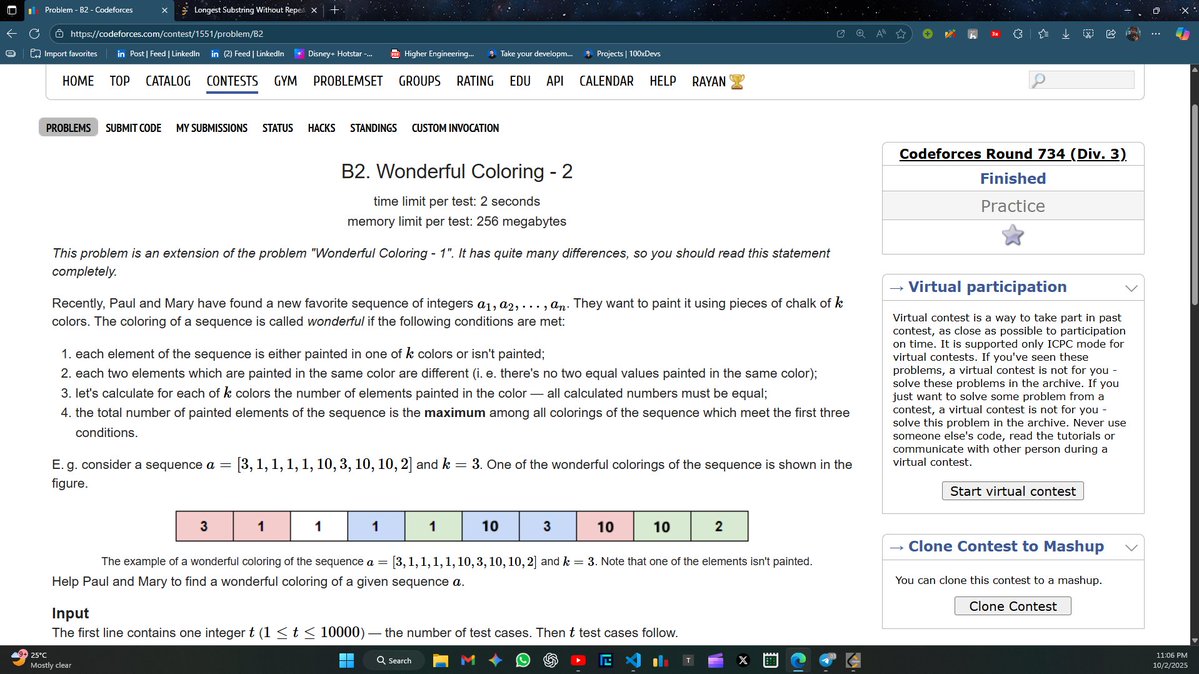Click the browser address bar URL
This screenshot has height=674, width=1199.
167,34
